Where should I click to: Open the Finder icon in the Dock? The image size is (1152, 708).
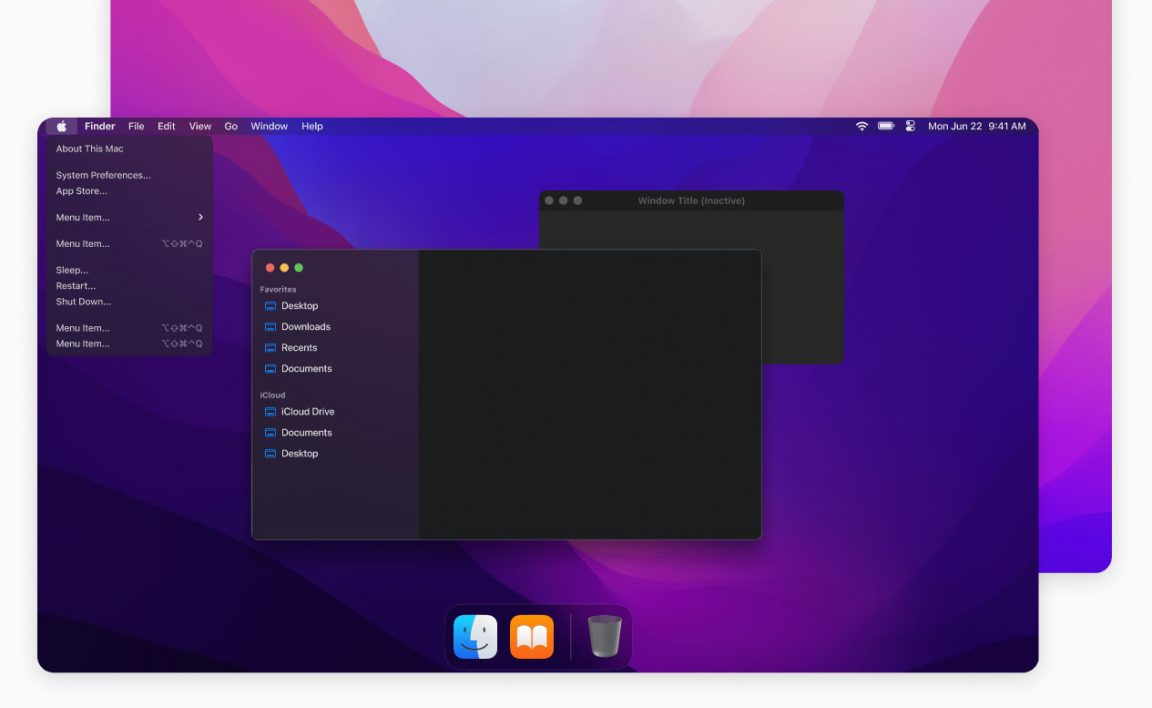(x=472, y=636)
